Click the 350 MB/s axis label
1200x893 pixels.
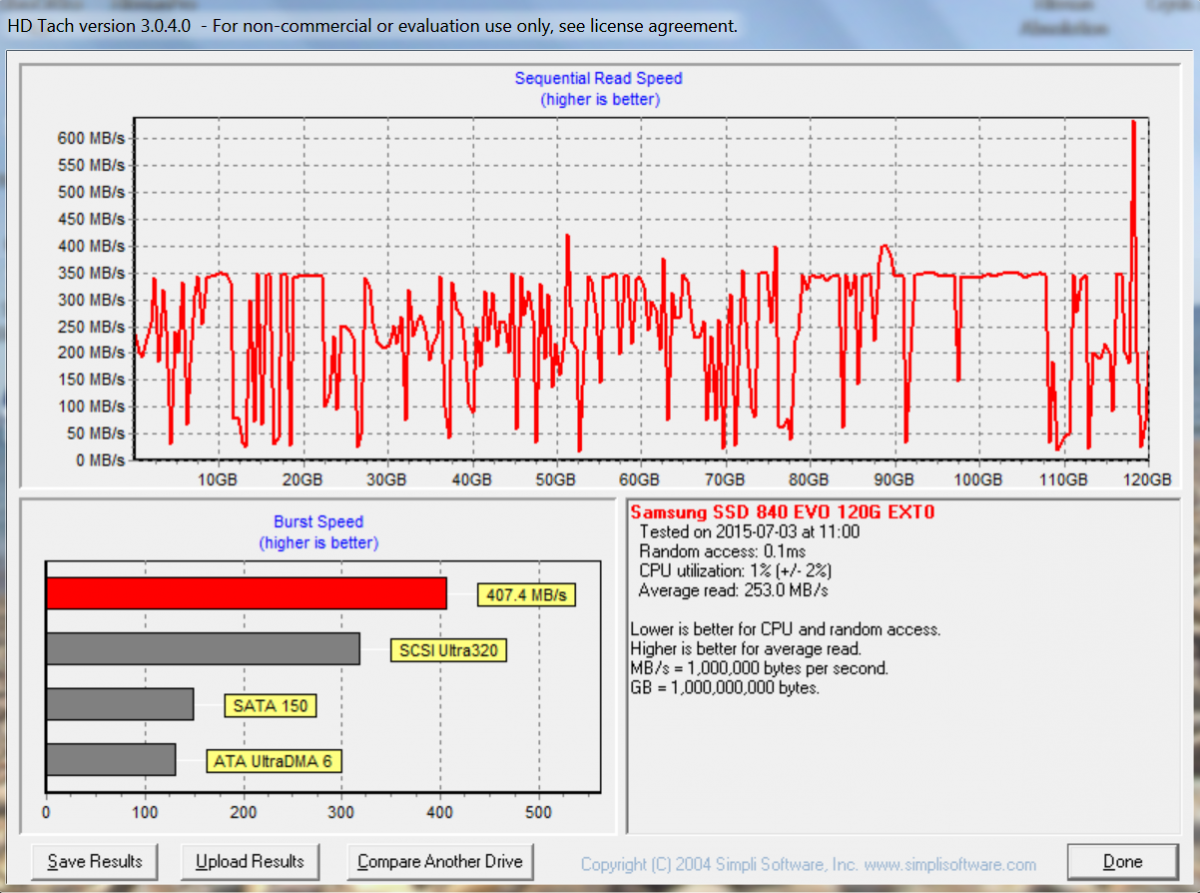(90, 273)
